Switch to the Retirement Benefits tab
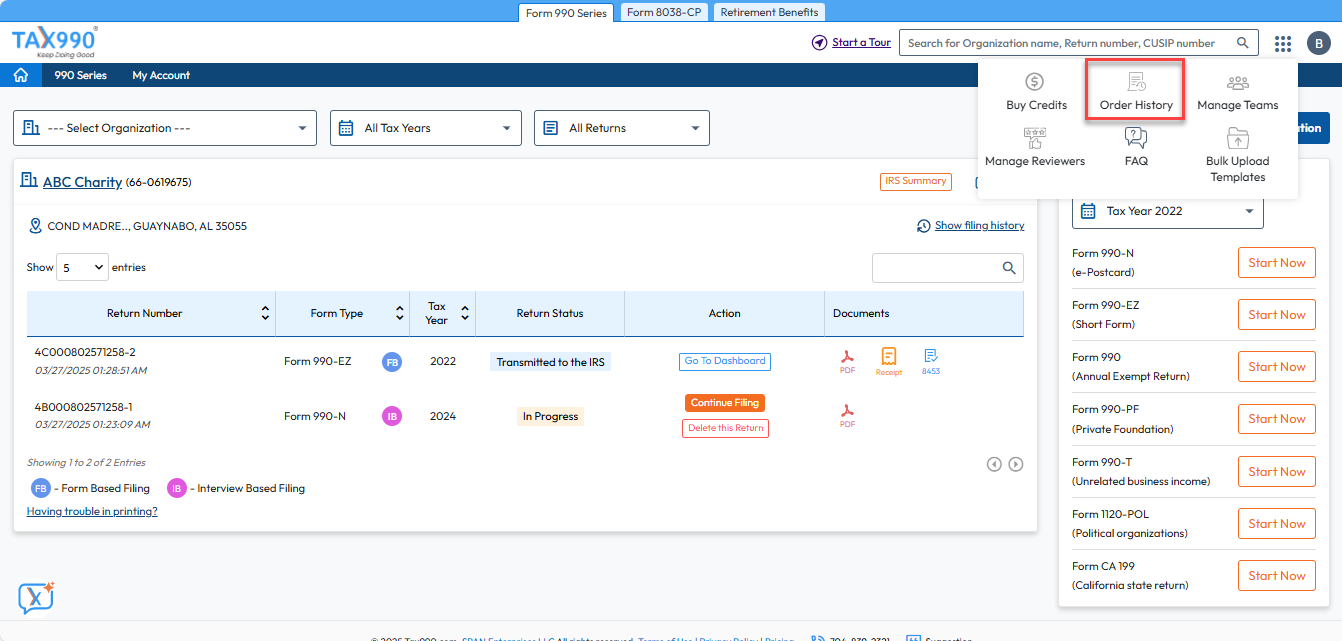Screen dimensions: 1342x641 click(x=770, y=13)
